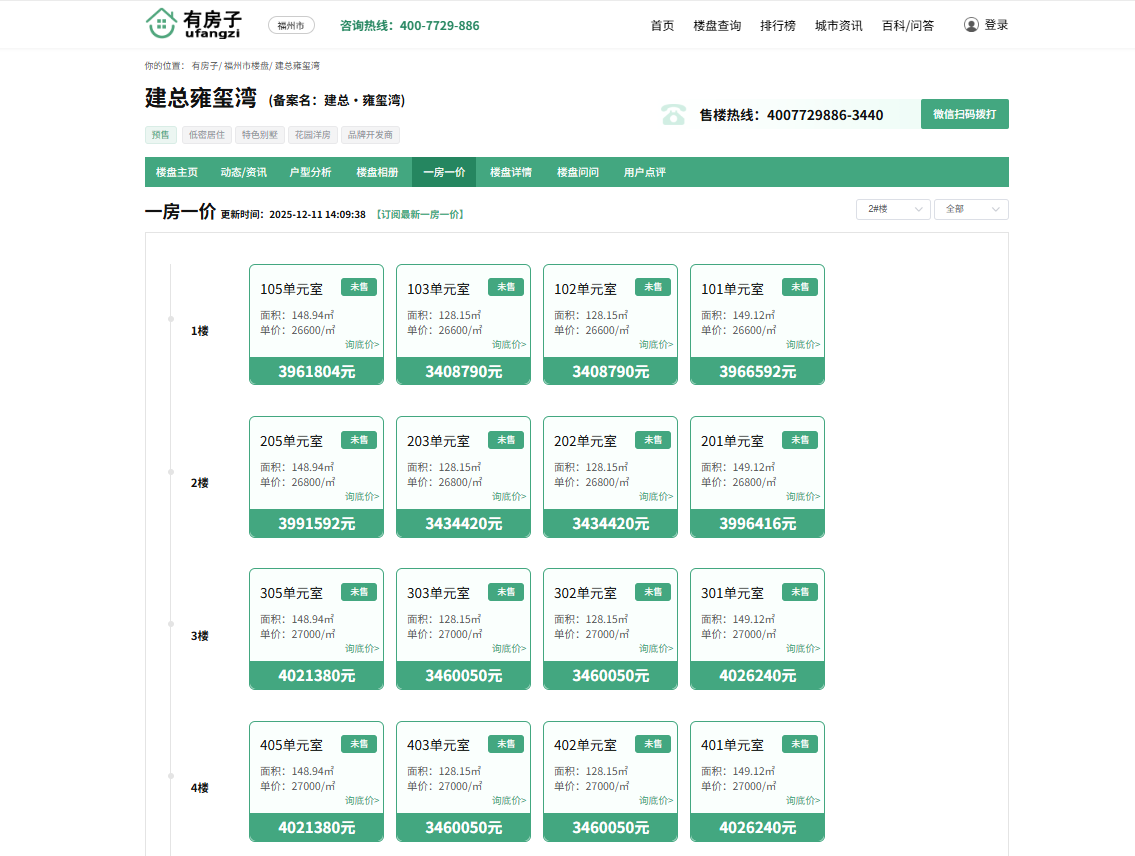Screen dimensions: 1135x856
Task: Click the 低密居住 tag
Action: (x=207, y=134)
